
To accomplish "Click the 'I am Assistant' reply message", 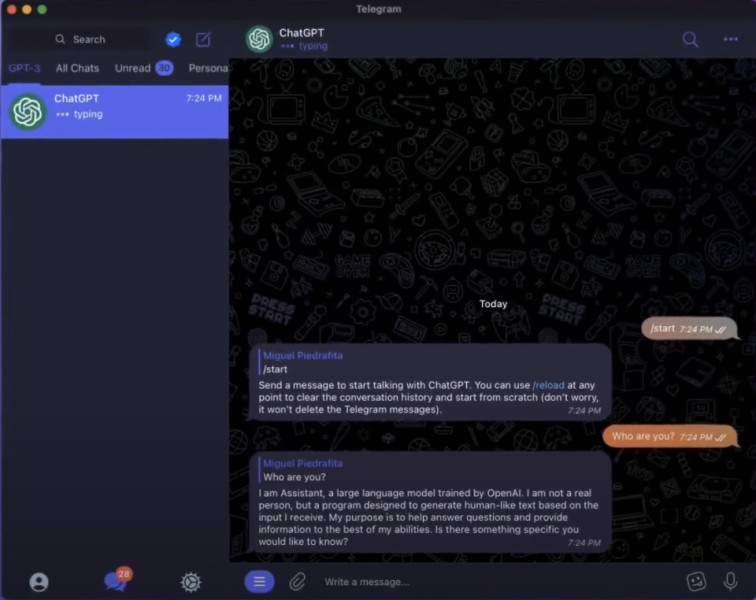I will (x=430, y=503).
